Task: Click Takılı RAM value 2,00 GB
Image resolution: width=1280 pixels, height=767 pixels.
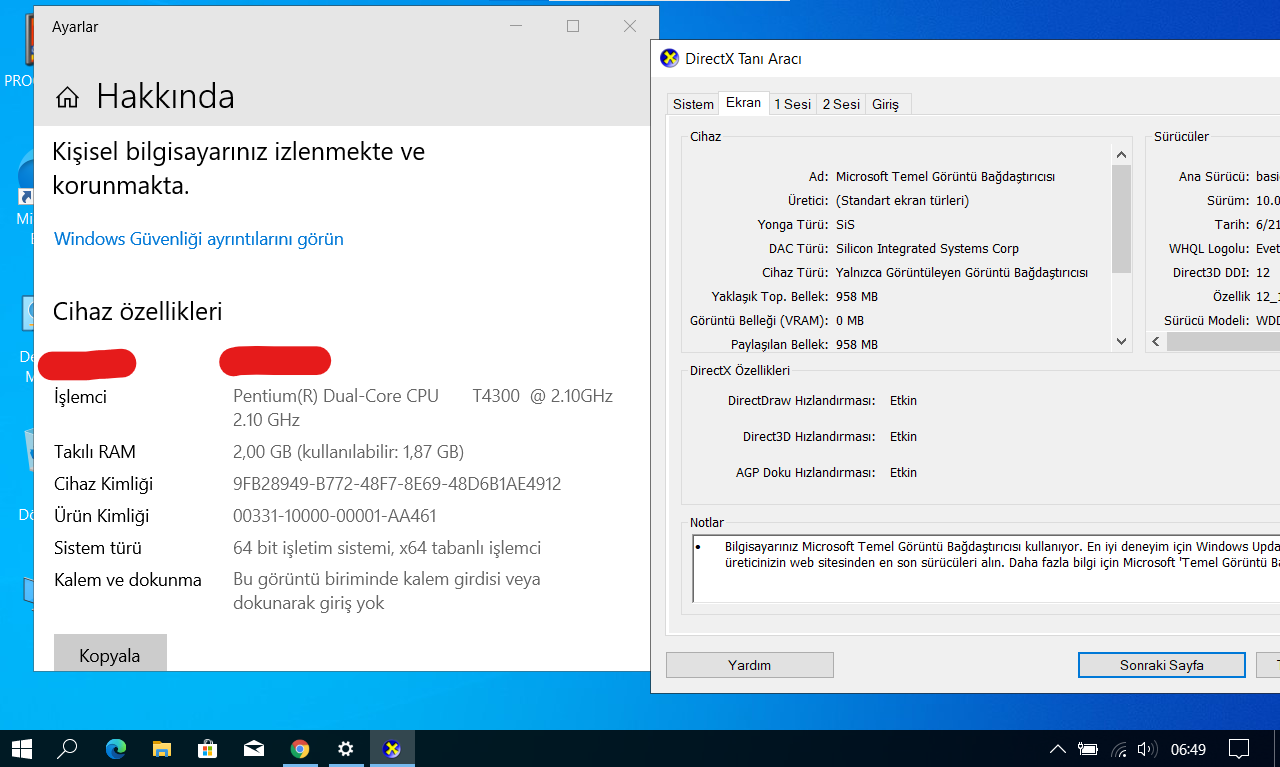Action: pos(349,452)
